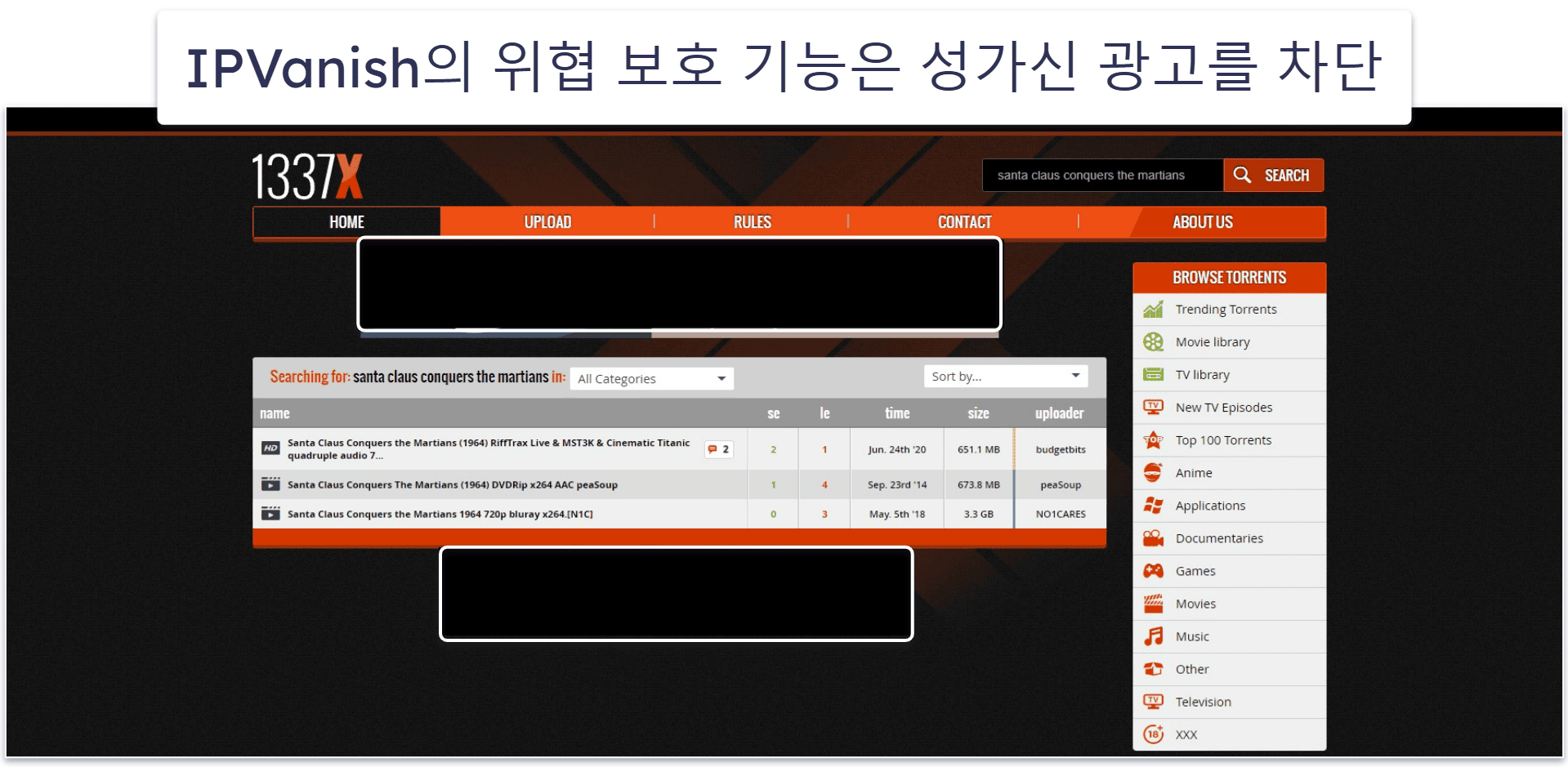Browse the Music category link

pyautogui.click(x=1192, y=636)
